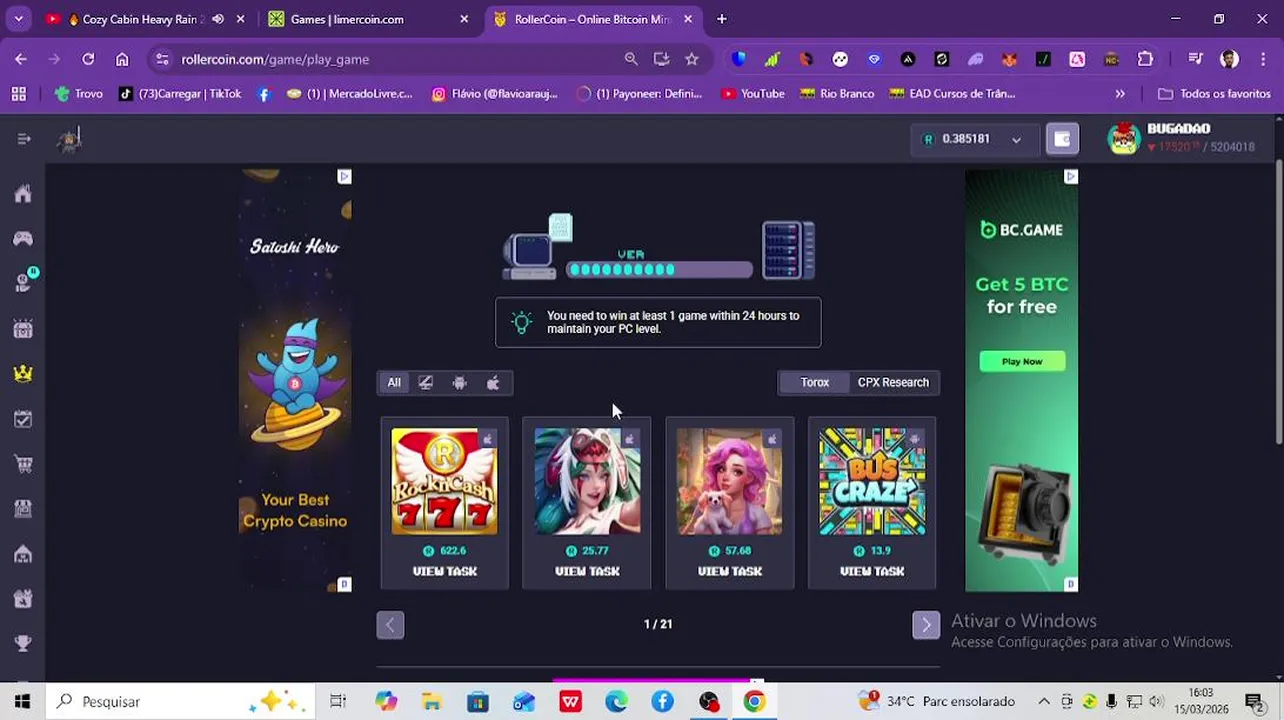
Task: Click the PC level progress bar
Action: (659, 269)
